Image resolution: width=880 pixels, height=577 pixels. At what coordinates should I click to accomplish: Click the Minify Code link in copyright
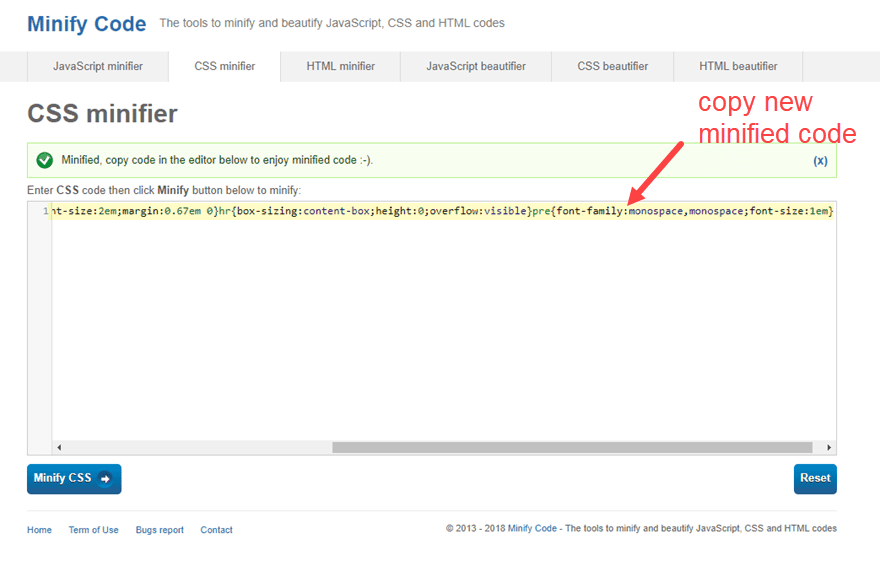532,528
